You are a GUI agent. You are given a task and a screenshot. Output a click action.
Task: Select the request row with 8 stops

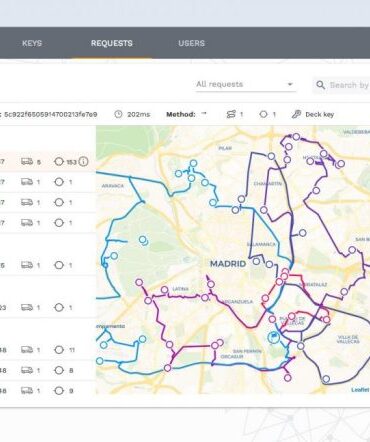point(48,370)
